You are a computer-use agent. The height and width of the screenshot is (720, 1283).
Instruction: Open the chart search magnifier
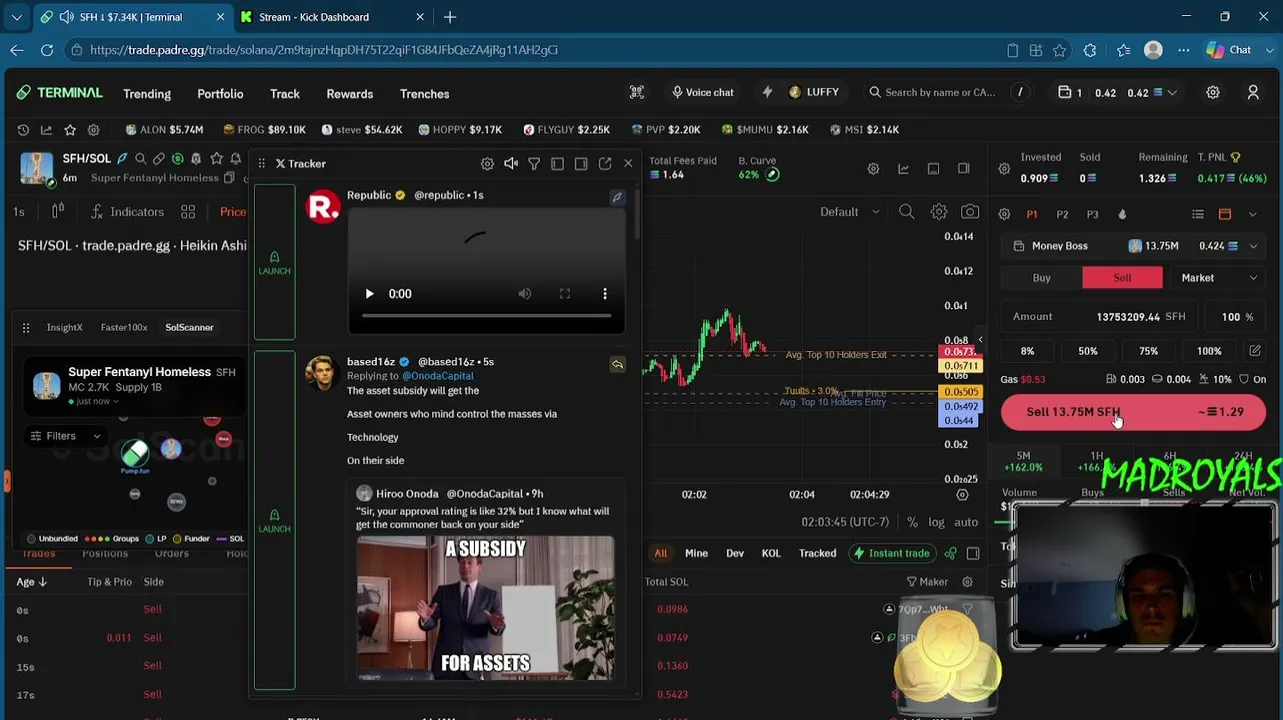907,212
